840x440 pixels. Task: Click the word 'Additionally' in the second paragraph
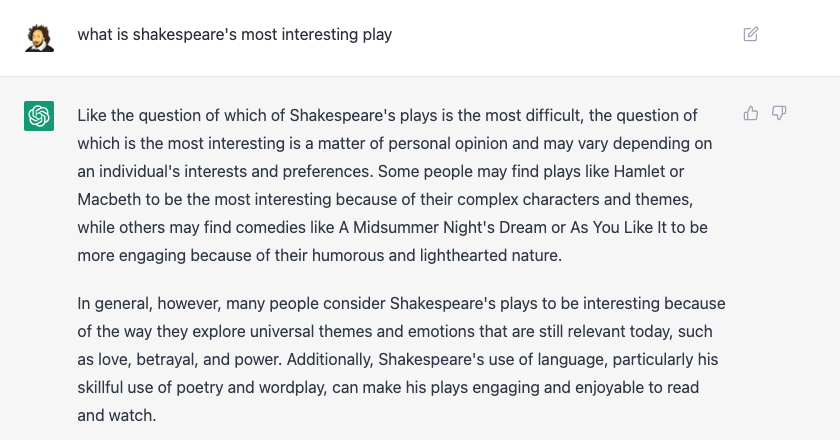(329, 359)
